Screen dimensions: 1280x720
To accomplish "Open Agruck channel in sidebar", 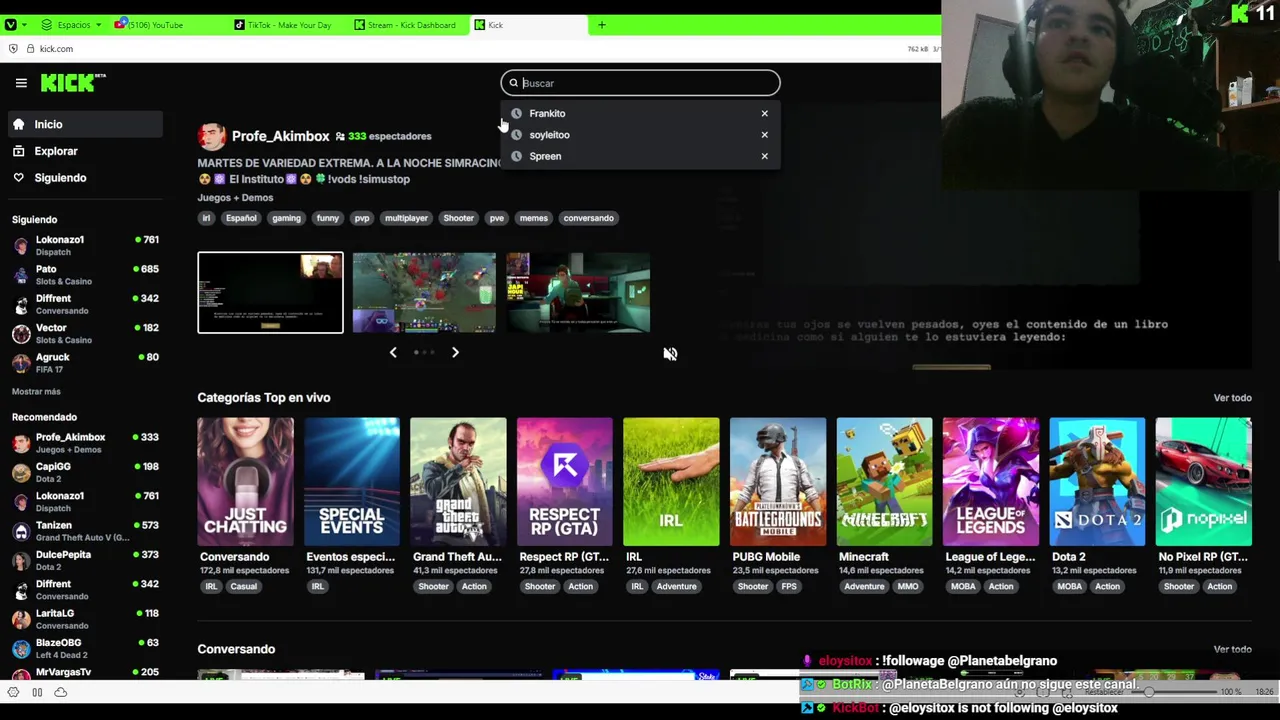I will pos(85,363).
